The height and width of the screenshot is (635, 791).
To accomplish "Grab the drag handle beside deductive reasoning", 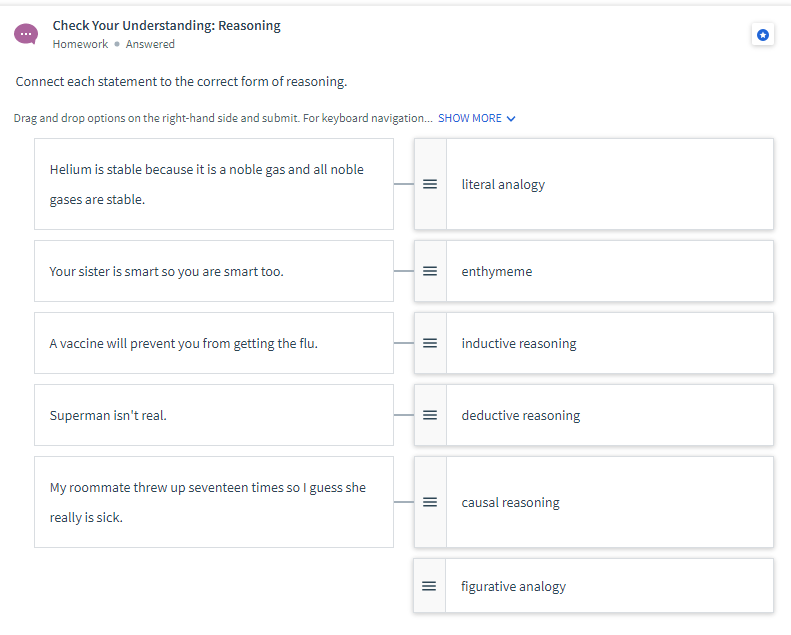I will pos(430,415).
